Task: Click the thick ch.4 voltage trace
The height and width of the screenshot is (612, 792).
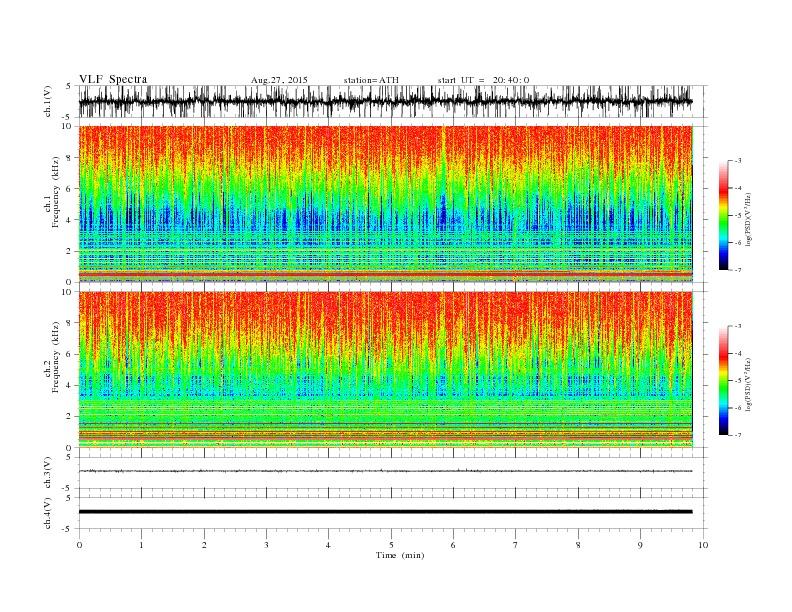Action: pyautogui.click(x=386, y=512)
